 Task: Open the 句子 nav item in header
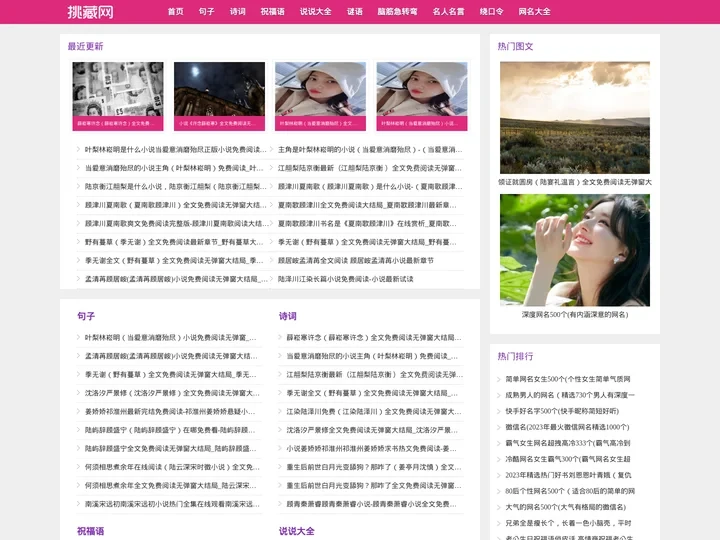click(207, 11)
